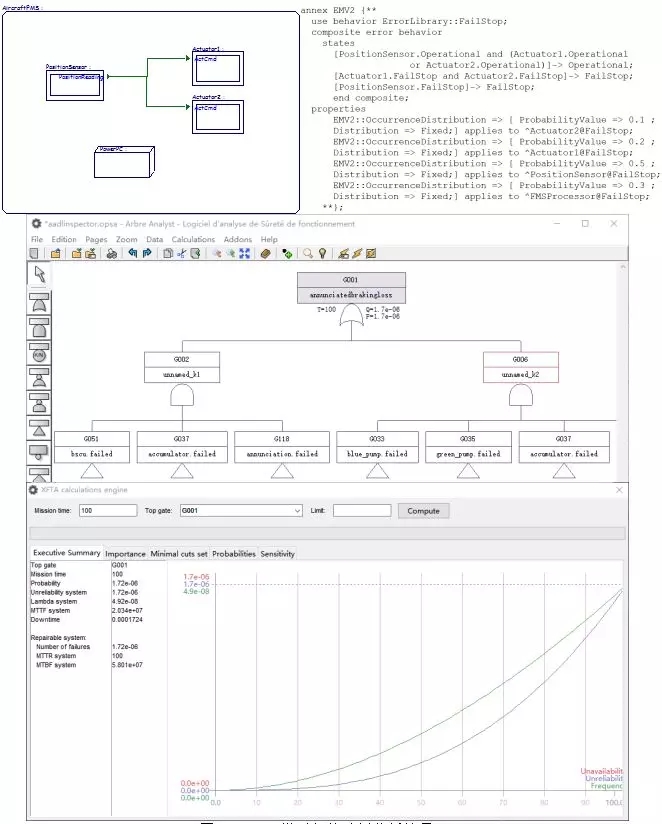Select the G051 bscu.failed event box
The image size is (662, 824).
pyautogui.click(x=92, y=447)
